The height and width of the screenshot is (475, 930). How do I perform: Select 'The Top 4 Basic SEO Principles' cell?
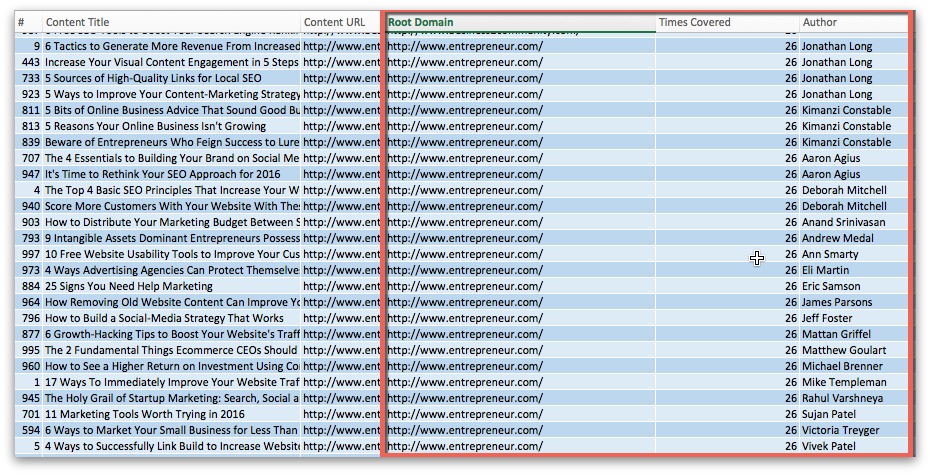(x=171, y=190)
